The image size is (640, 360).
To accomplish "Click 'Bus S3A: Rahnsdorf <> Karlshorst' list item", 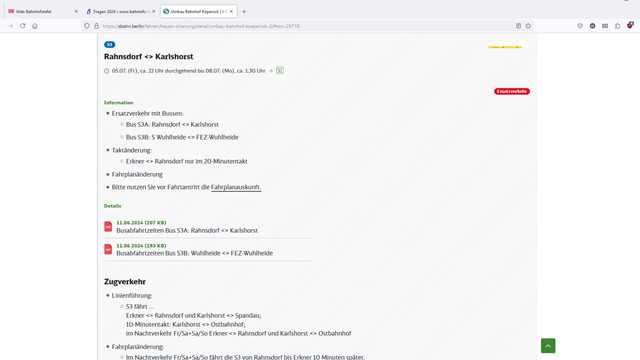I will point(172,124).
